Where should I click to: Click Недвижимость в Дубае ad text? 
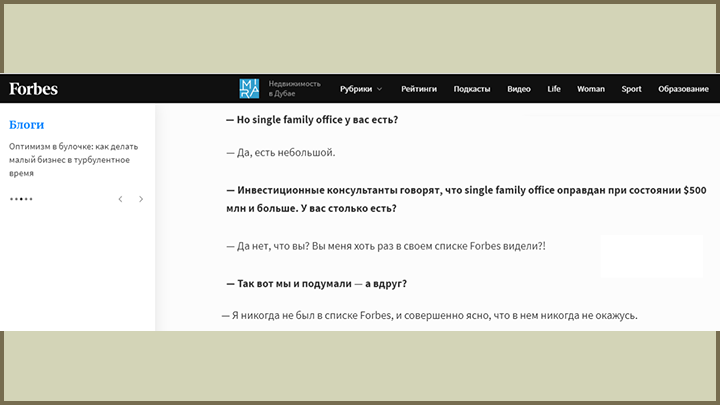[x=294, y=89]
